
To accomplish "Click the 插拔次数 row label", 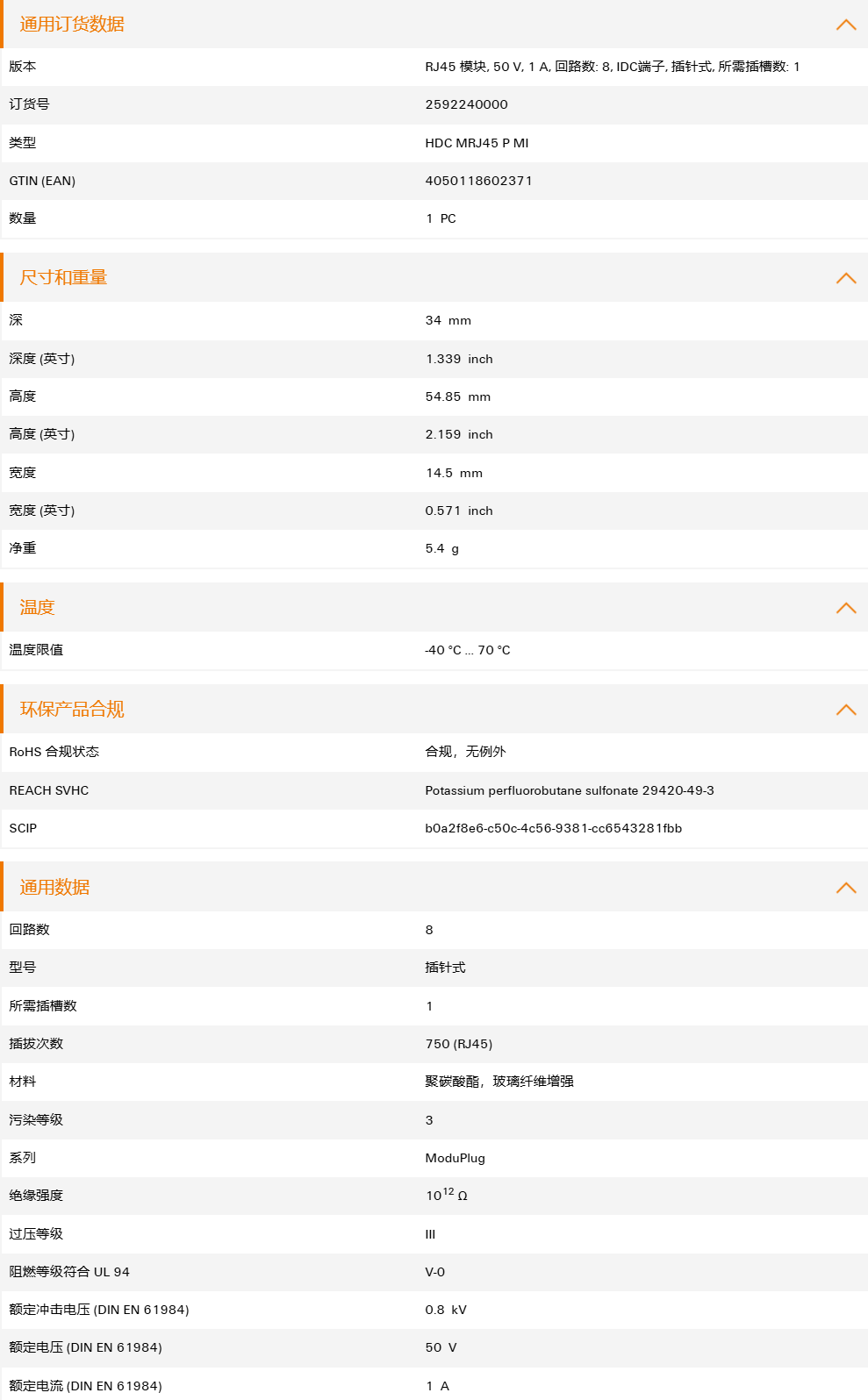I will coord(36,1044).
